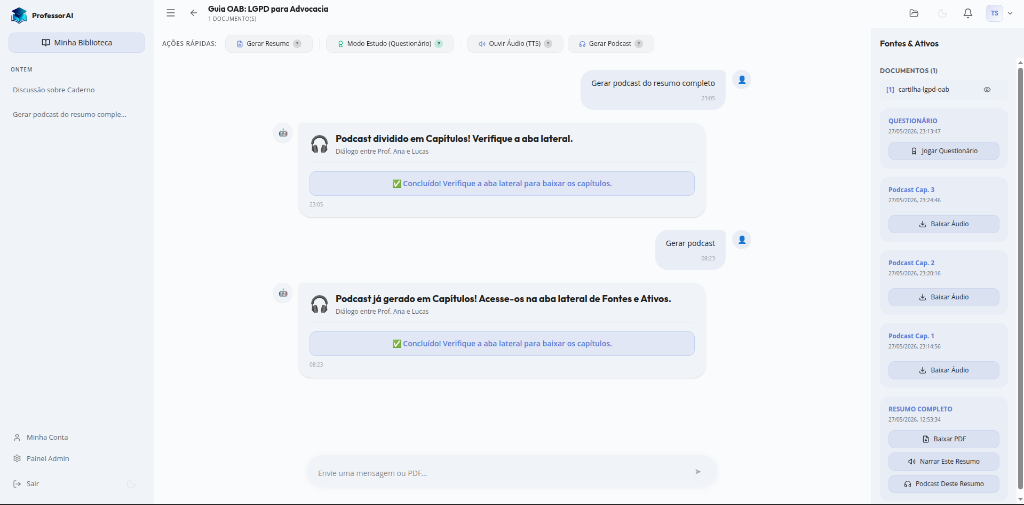Download audio for Podcast Cap. 3

click(x=944, y=223)
